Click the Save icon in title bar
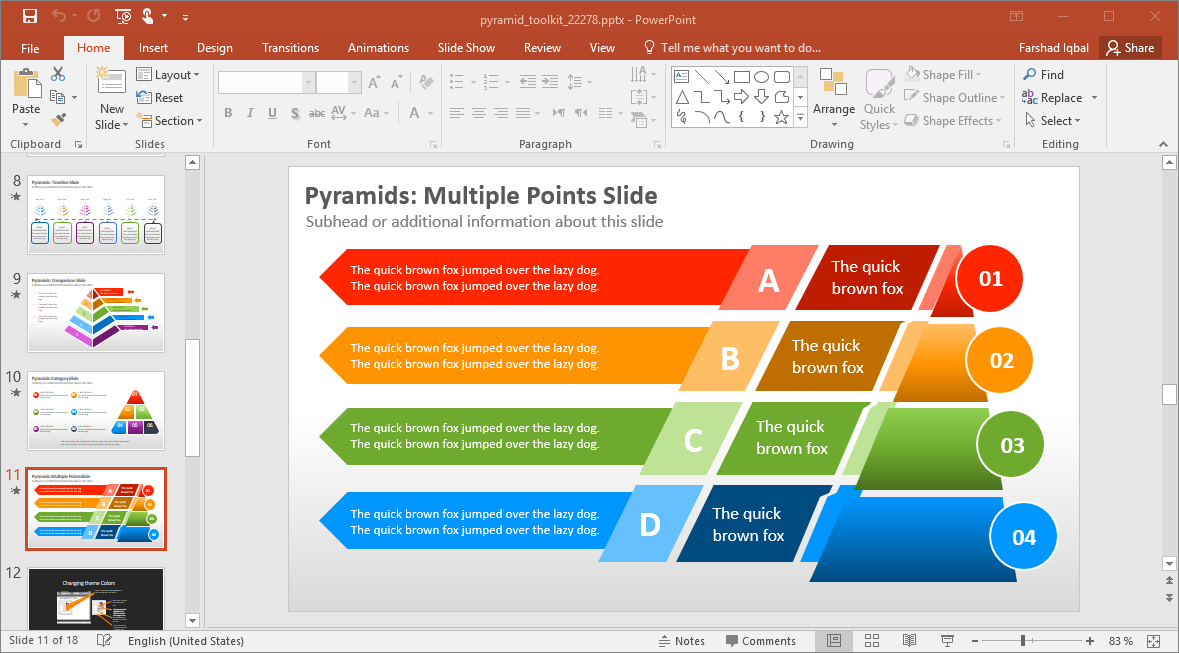This screenshot has width=1179, height=653. point(29,16)
